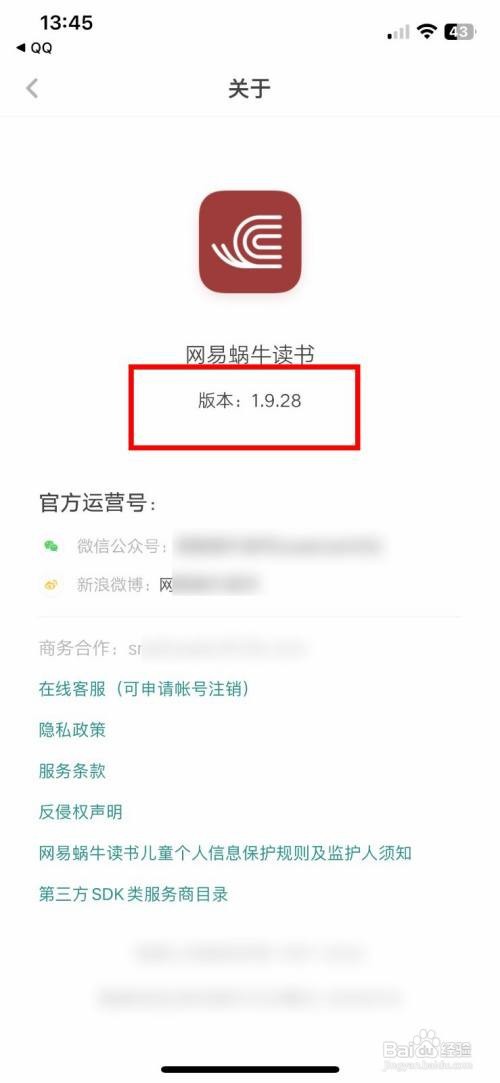
Task: Open the 服务条款 link
Action: (x=72, y=771)
